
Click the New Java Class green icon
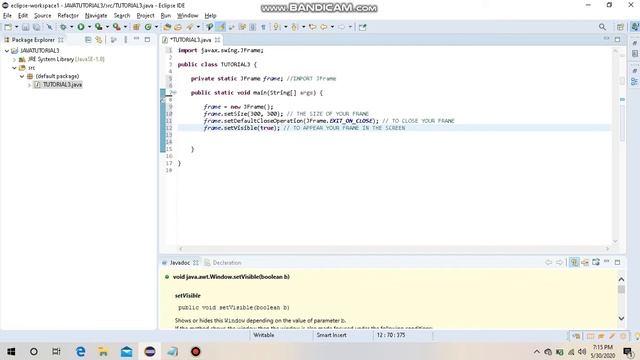148,27
